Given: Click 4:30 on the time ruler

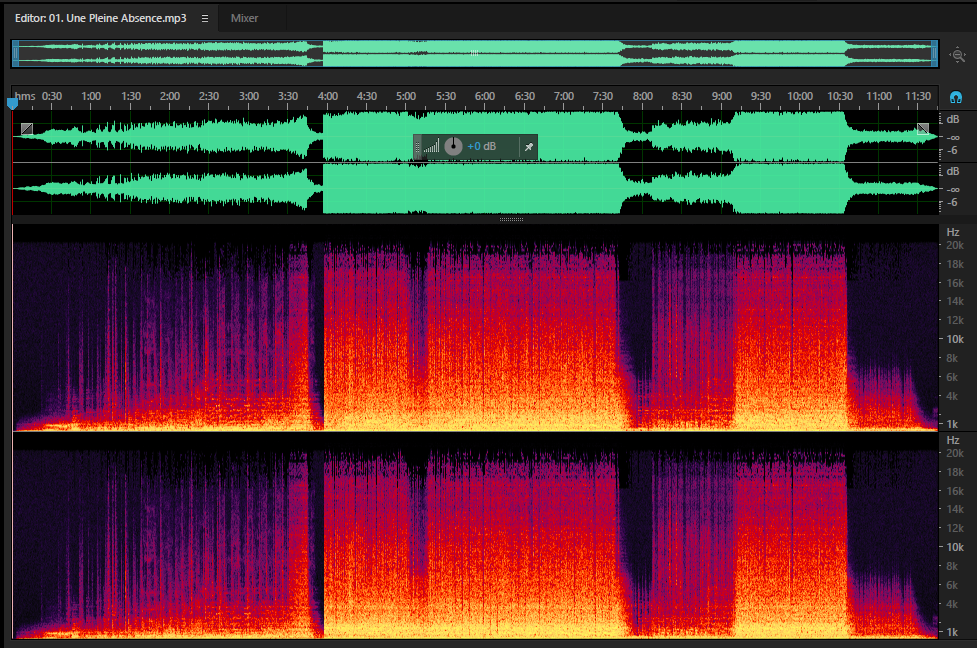Looking at the screenshot, I should 366,96.
